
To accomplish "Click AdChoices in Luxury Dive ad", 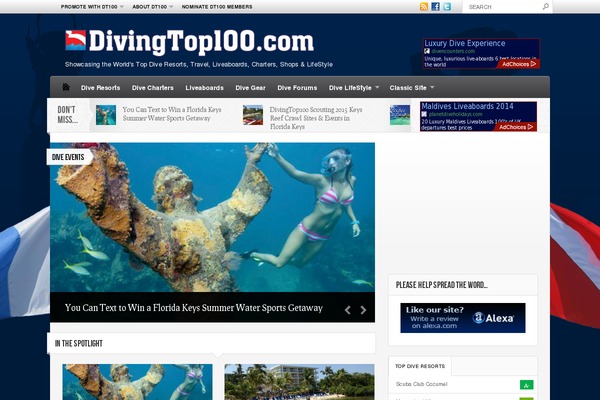I will click(518, 64).
